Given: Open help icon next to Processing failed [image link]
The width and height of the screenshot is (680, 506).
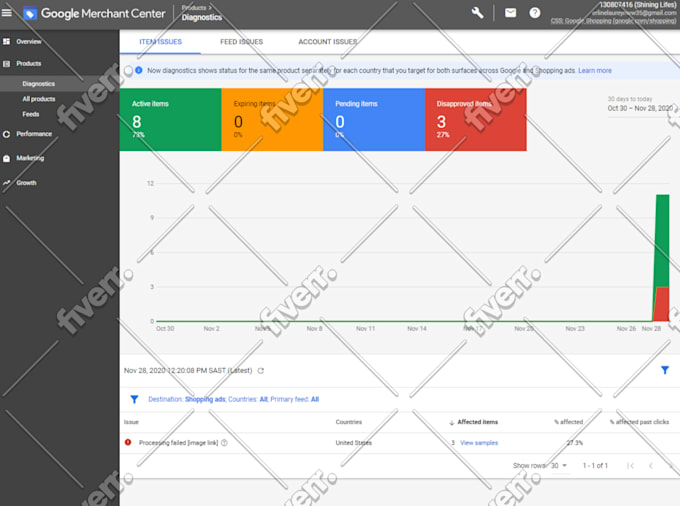Looking at the screenshot, I should [224, 443].
